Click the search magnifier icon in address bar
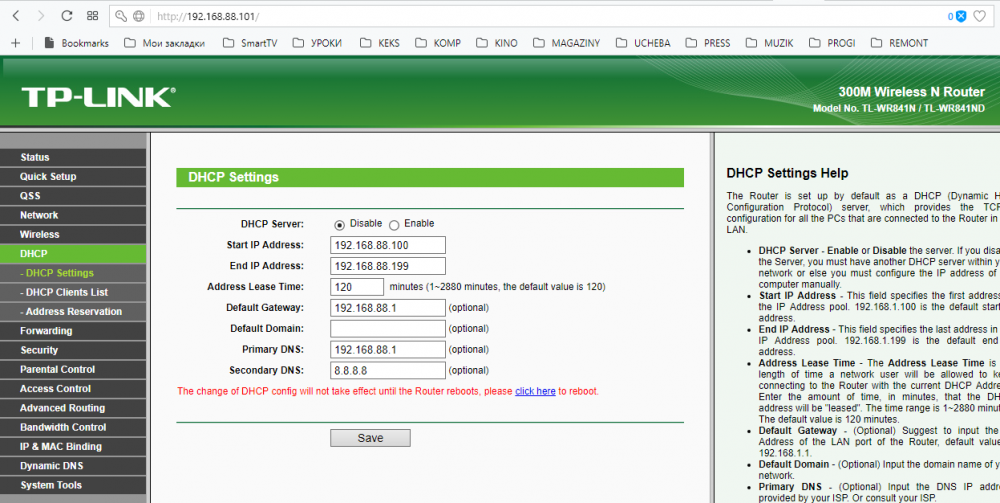 coord(121,16)
